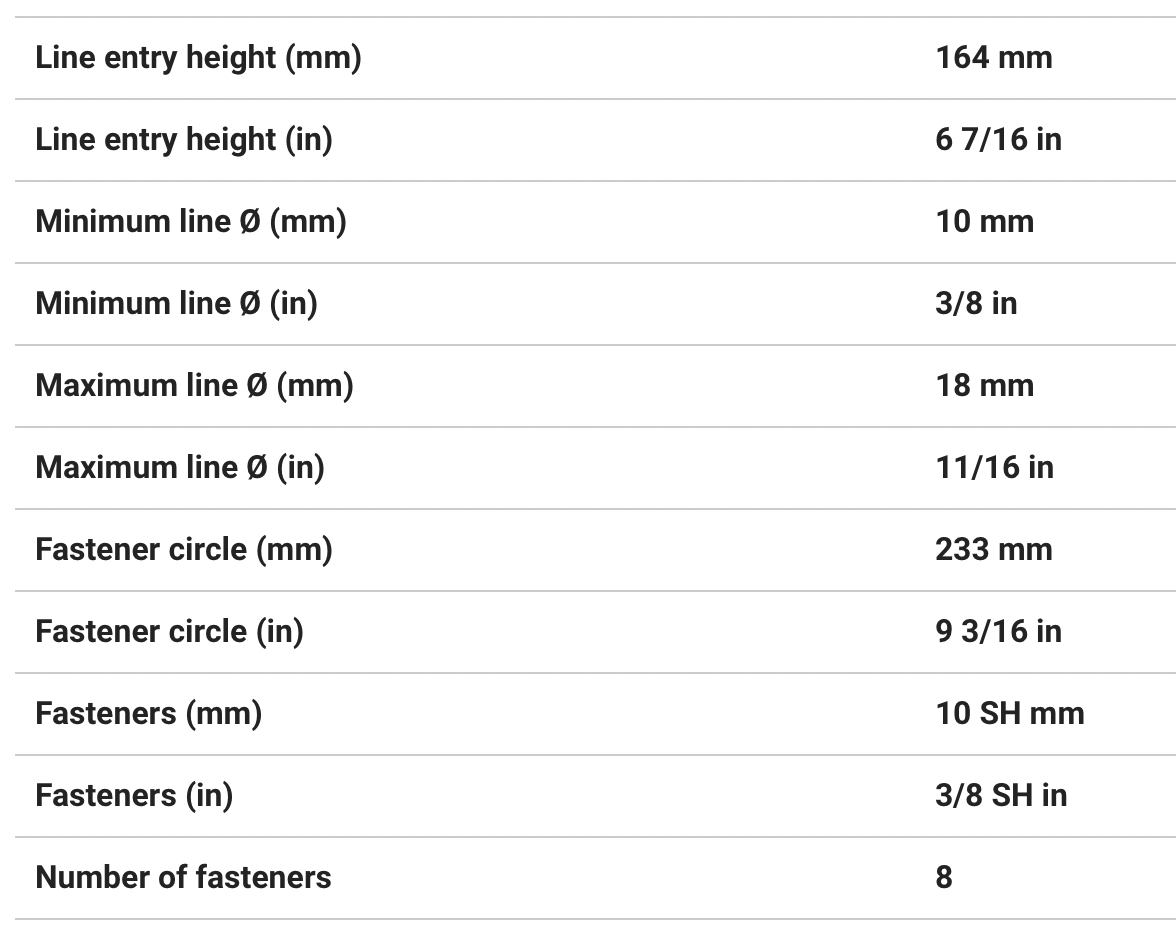This screenshot has width=1176, height=932.
Task: Select the 11/16 in value
Action: point(994,468)
